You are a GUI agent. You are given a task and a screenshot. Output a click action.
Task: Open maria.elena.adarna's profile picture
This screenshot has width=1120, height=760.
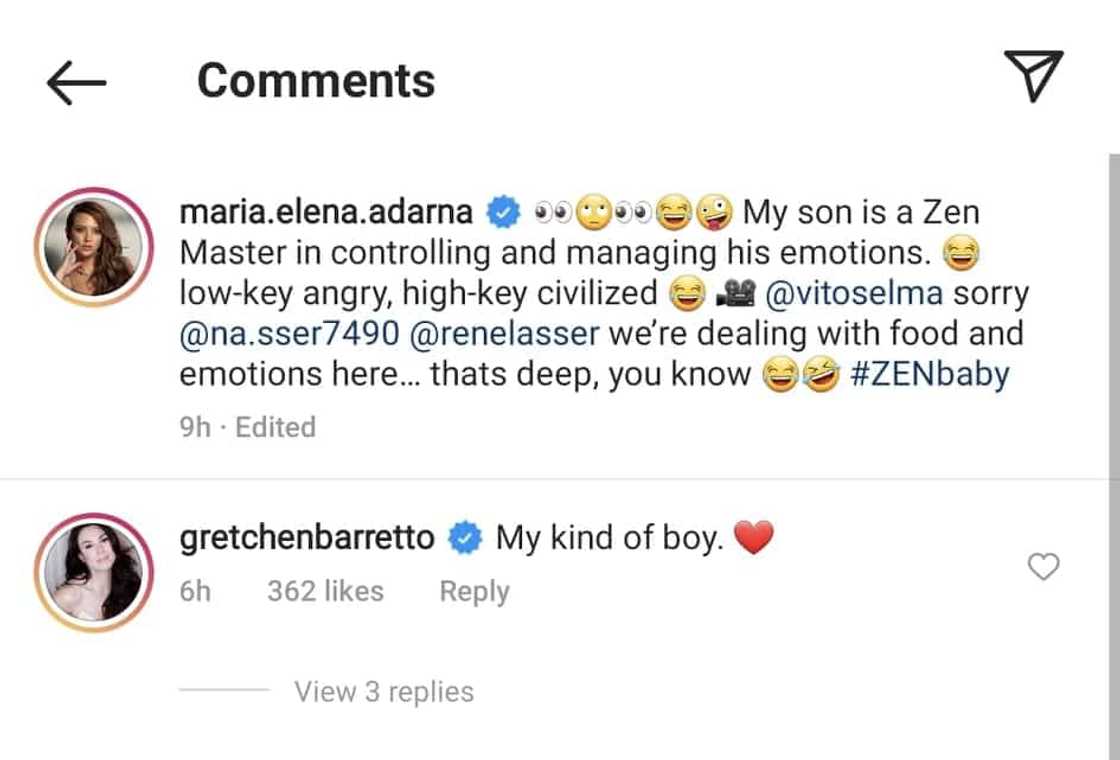(93, 246)
